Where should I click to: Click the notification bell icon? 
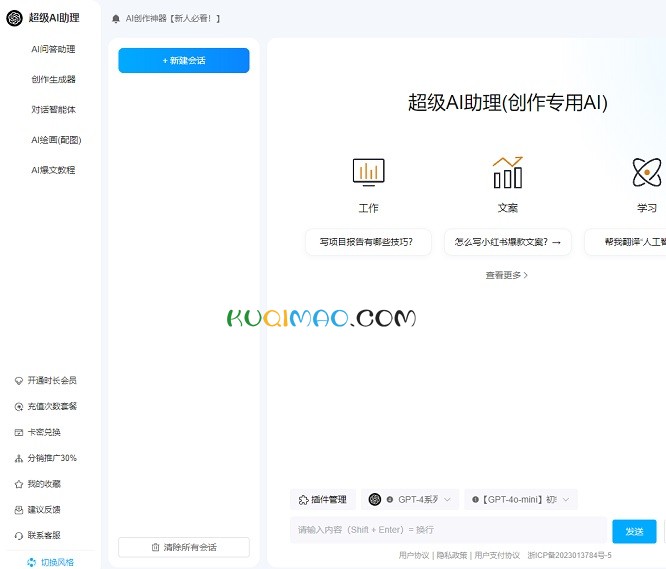(116, 19)
